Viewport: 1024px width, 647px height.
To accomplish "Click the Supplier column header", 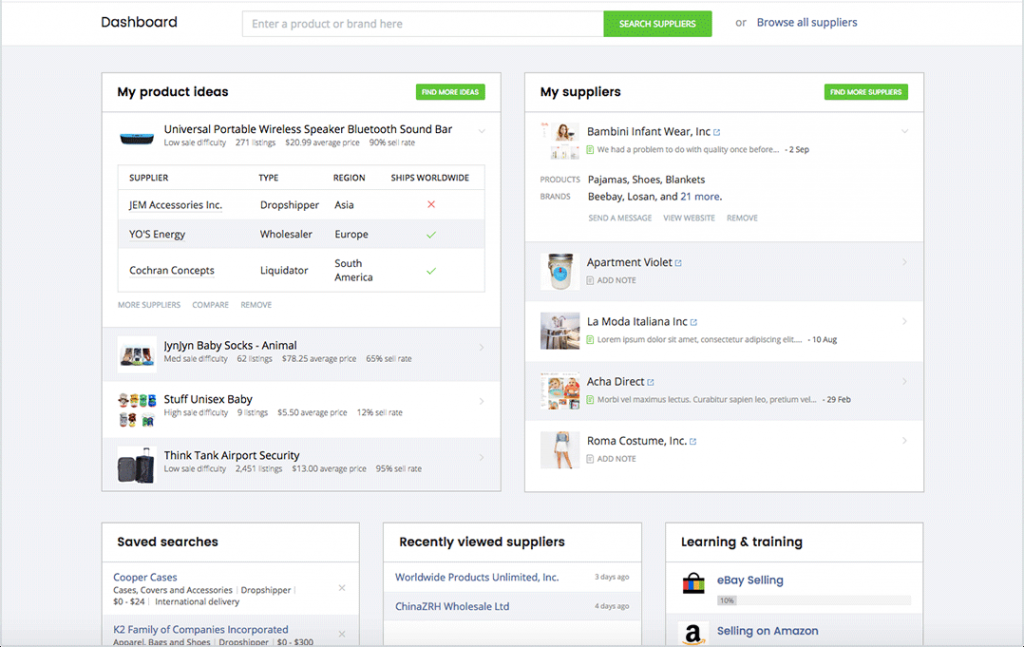I will 148,178.
